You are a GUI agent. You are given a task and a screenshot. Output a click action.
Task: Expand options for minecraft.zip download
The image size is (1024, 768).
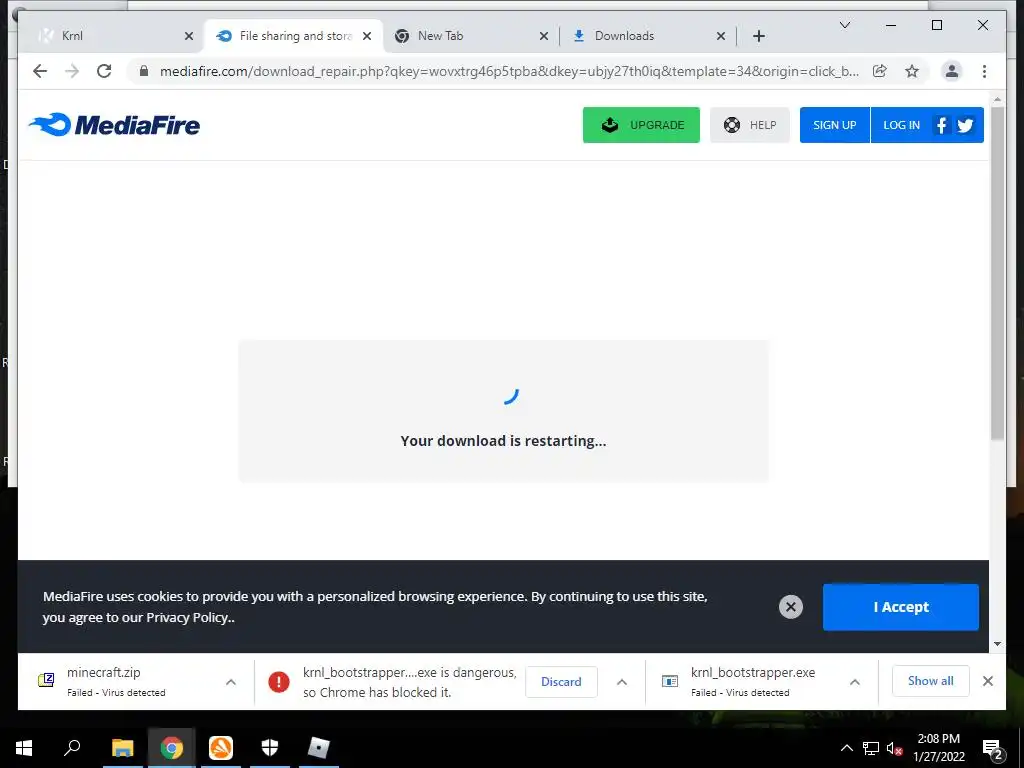tap(231, 682)
